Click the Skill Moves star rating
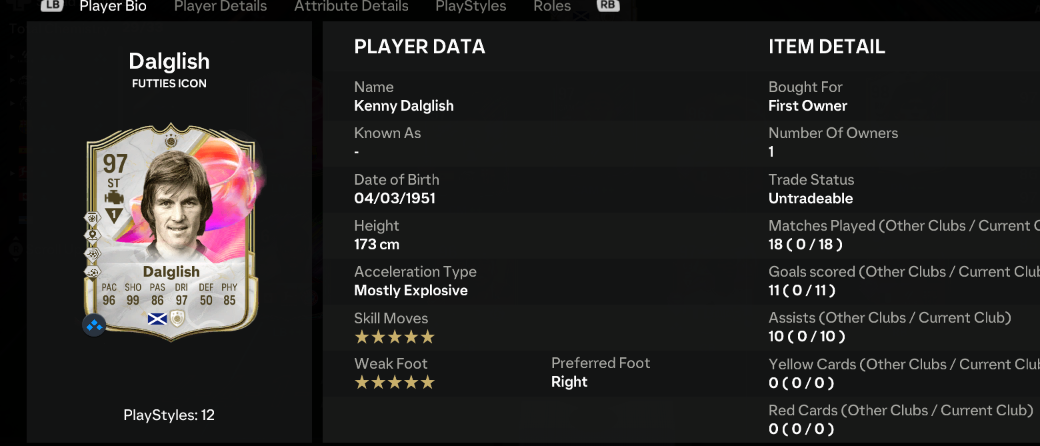 pos(394,337)
